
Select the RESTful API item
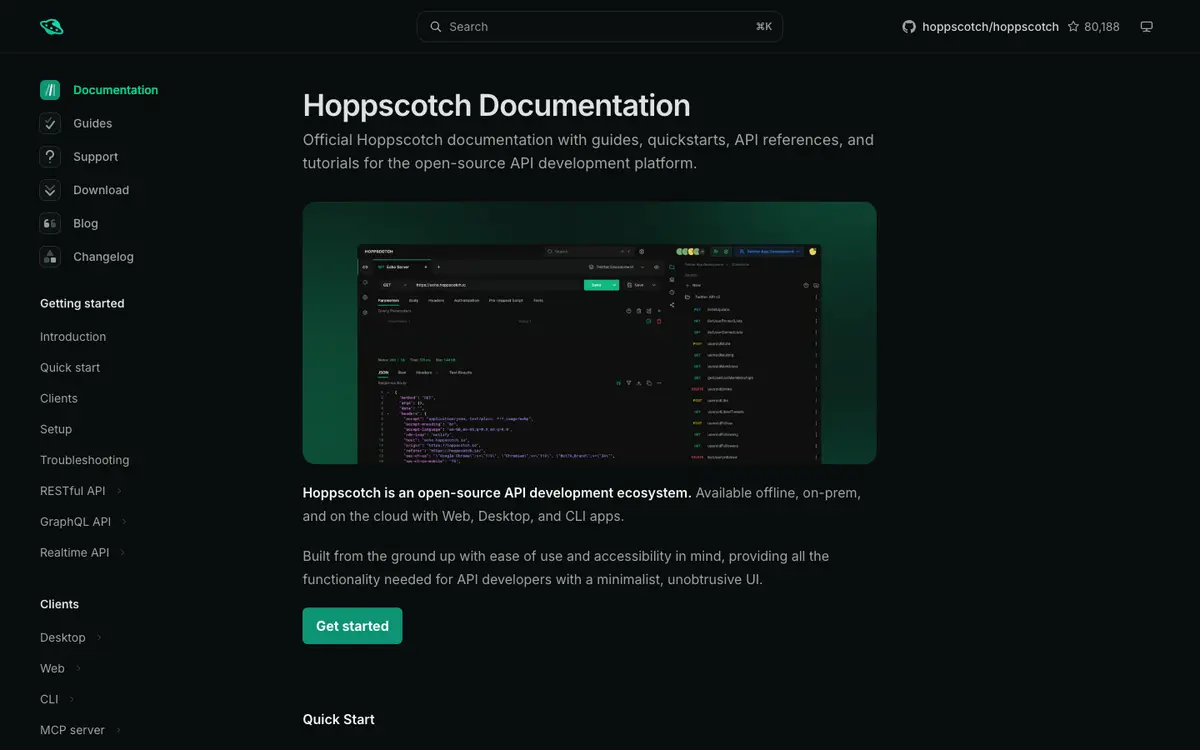(73, 491)
